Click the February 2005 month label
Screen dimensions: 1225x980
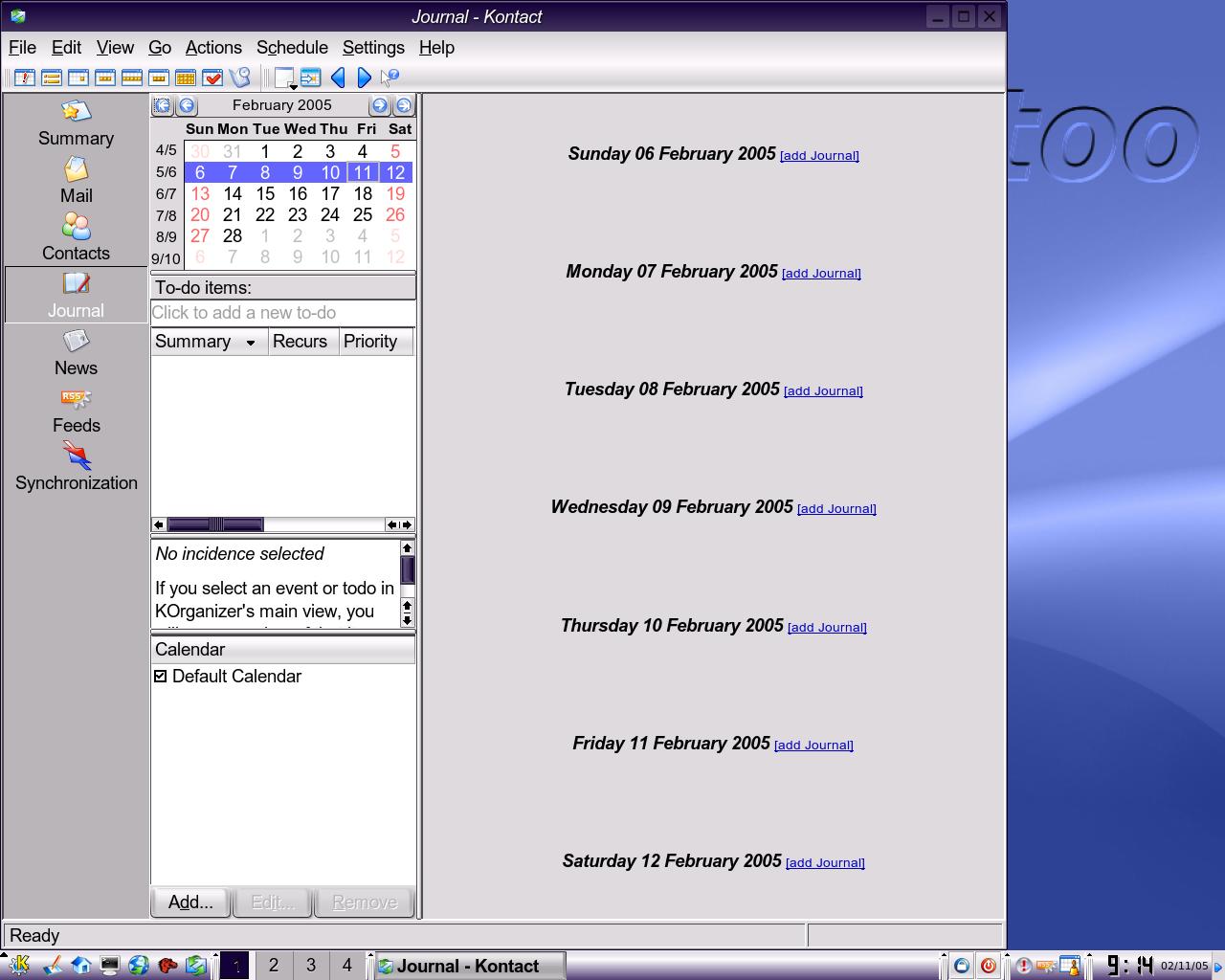pyautogui.click(x=282, y=105)
